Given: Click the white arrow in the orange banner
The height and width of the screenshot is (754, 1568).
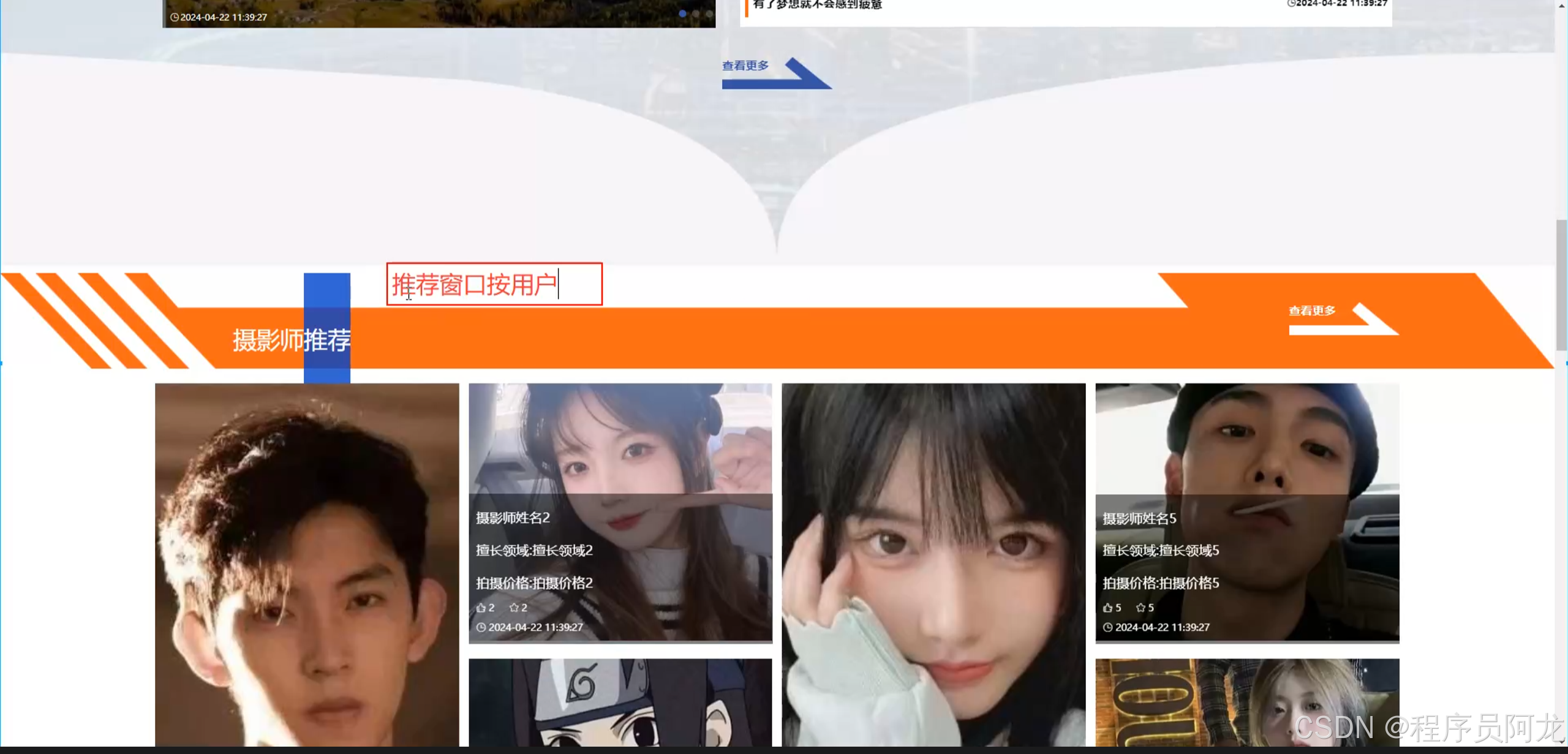Looking at the screenshot, I should 1374,319.
